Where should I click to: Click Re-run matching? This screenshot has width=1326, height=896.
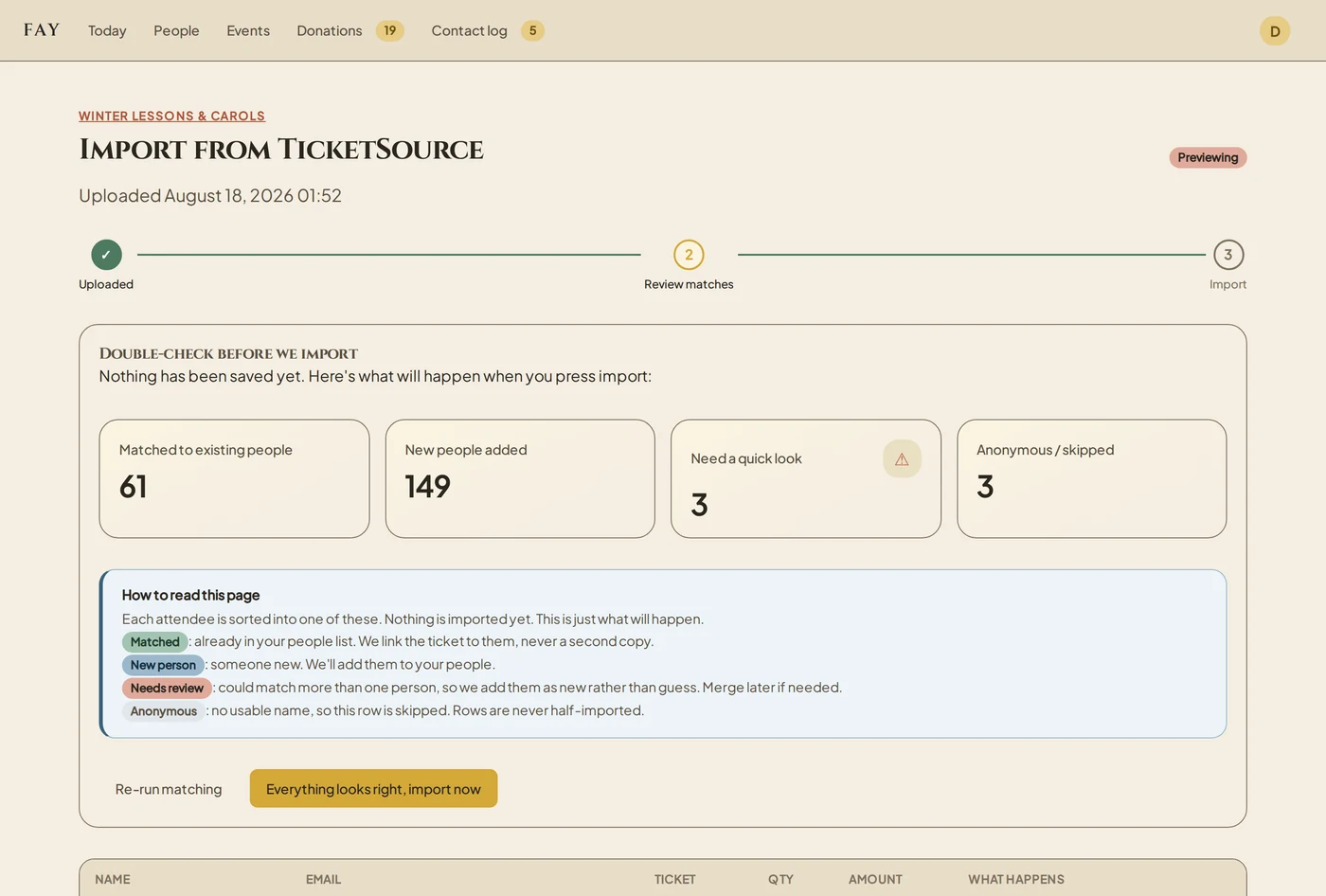(x=169, y=789)
